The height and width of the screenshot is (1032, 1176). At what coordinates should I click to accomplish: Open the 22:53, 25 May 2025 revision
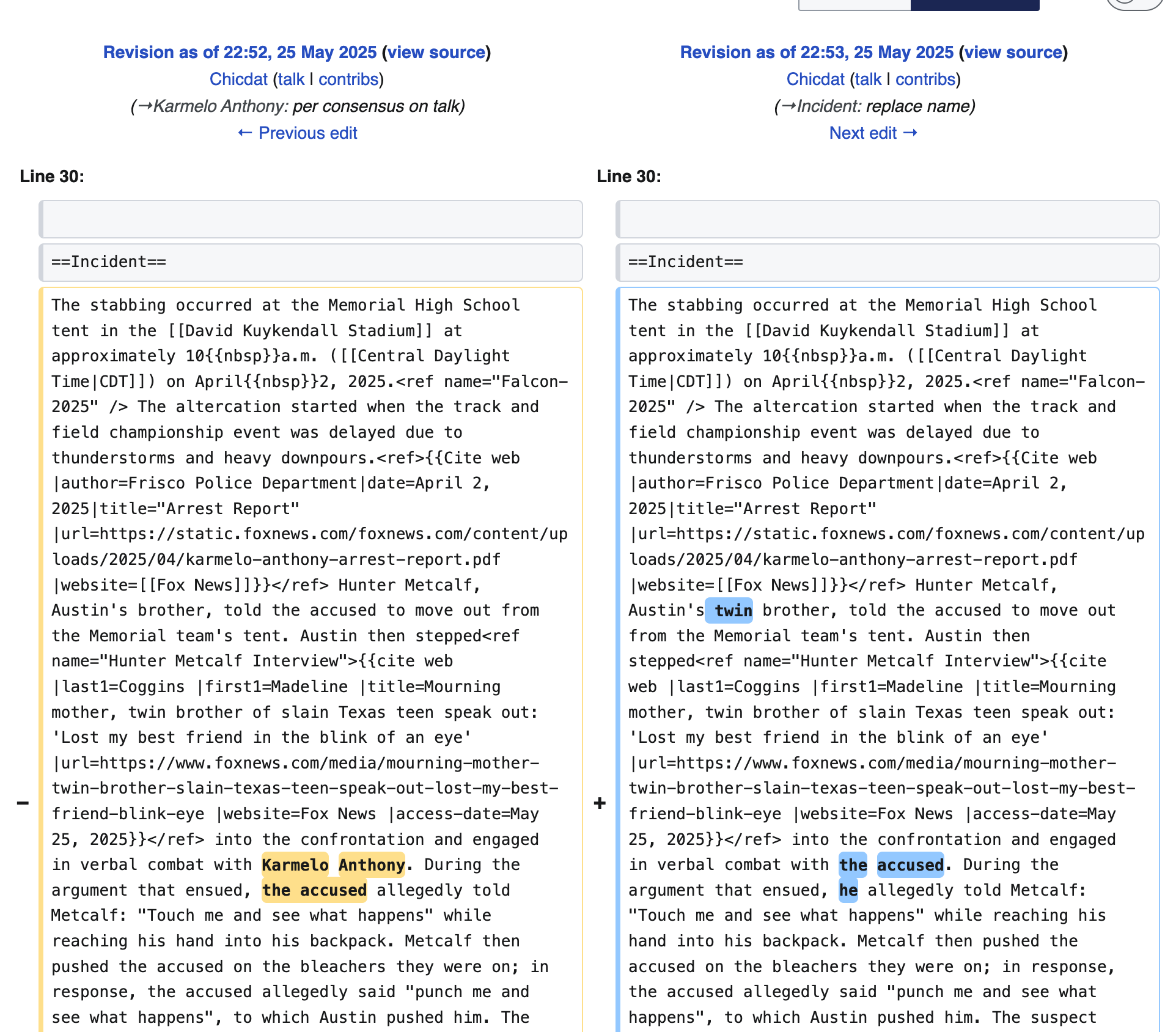pos(817,53)
